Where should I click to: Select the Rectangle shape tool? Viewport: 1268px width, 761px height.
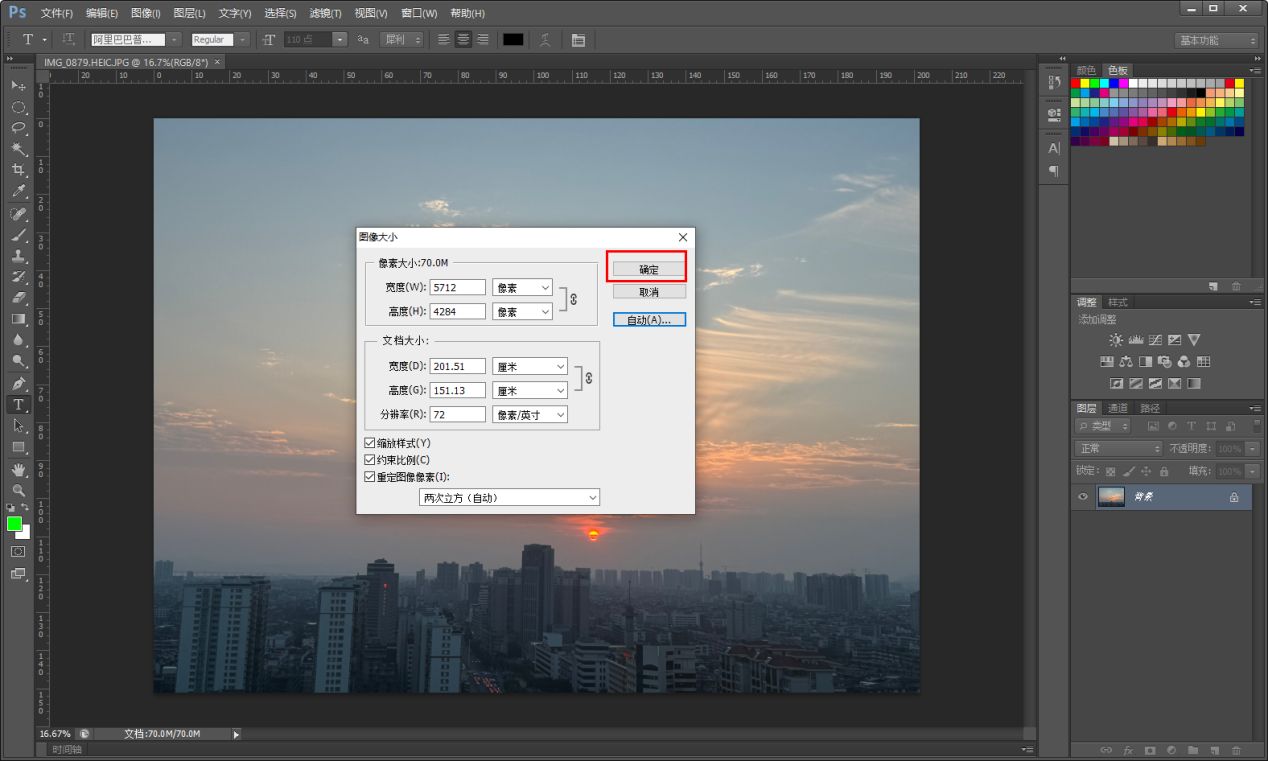18,447
